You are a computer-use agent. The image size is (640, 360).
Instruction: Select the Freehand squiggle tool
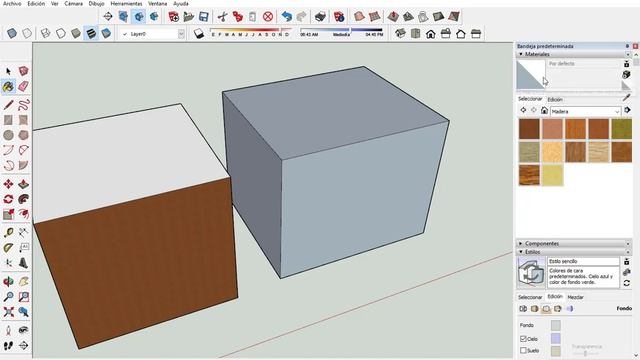[x=24, y=105]
